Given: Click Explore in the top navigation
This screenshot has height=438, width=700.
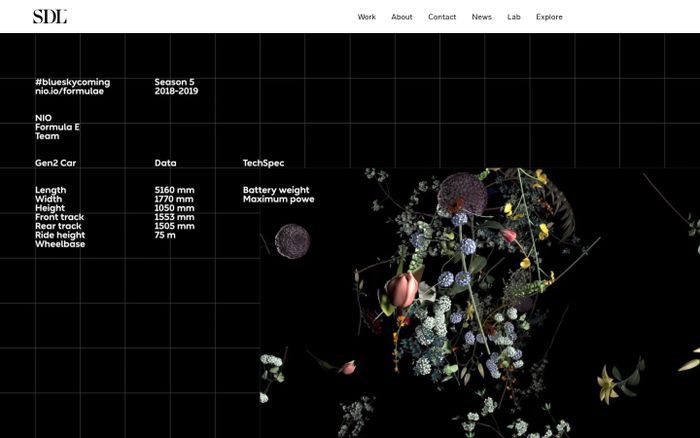Looking at the screenshot, I should (549, 17).
